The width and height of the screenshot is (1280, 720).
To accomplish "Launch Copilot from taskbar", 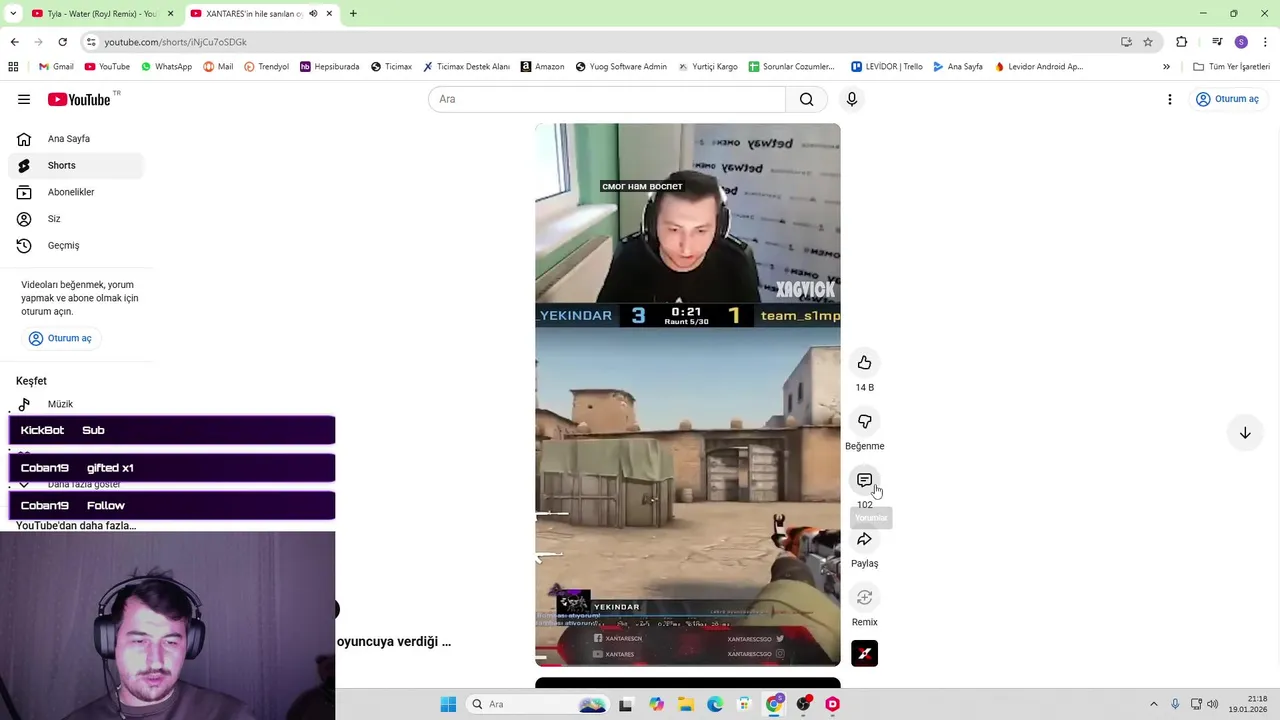I will (656, 704).
